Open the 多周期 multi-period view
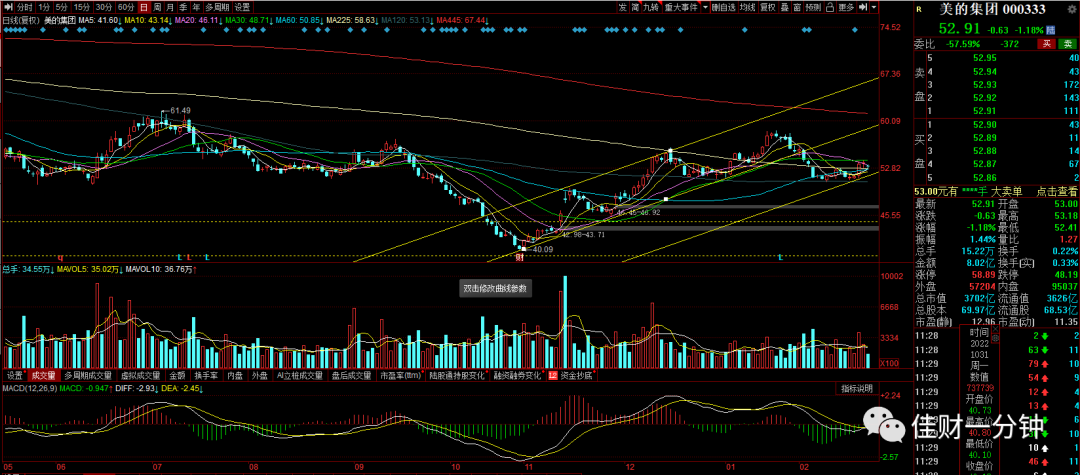The height and width of the screenshot is (475, 1080). pyautogui.click(x=218, y=7)
